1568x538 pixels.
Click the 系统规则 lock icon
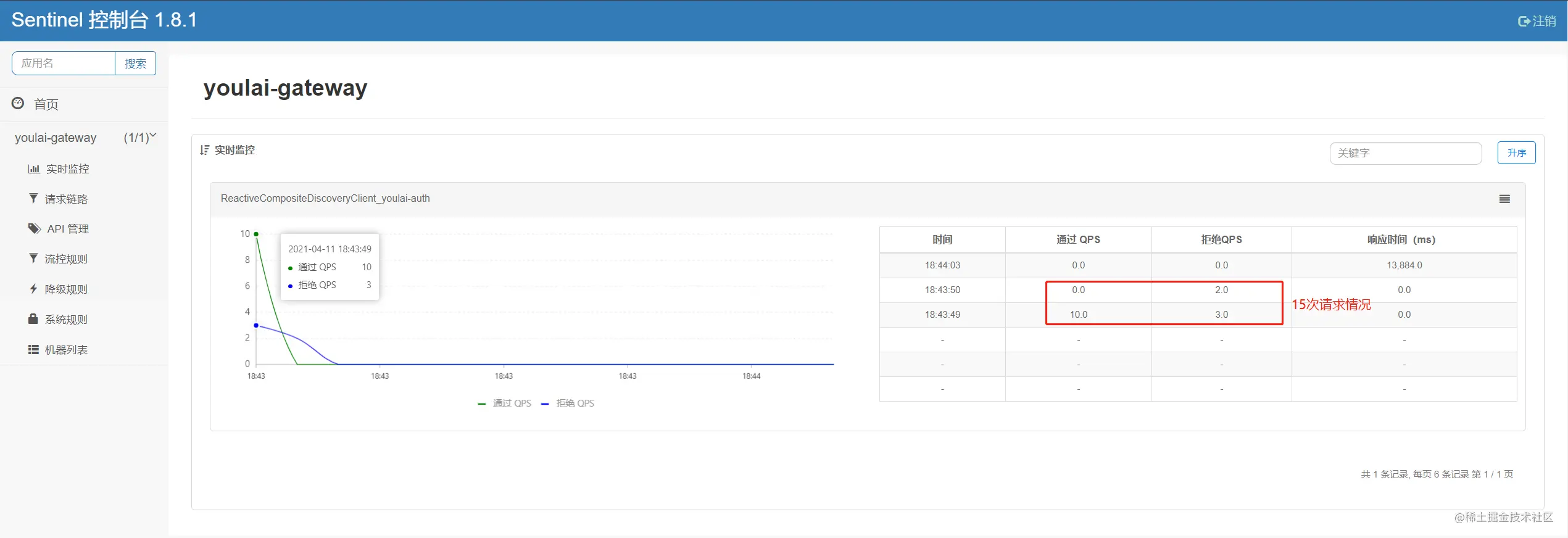coord(33,318)
